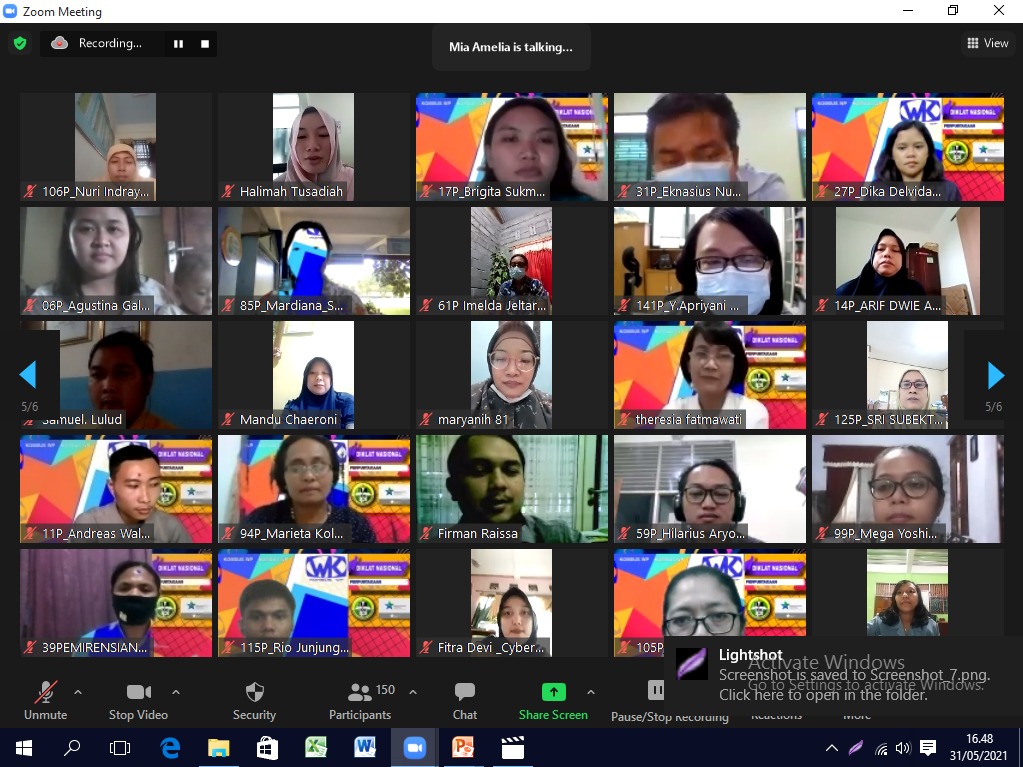Select the Fitra Devi _Cyber video tile
The image size is (1023, 767).
pyautogui.click(x=512, y=603)
